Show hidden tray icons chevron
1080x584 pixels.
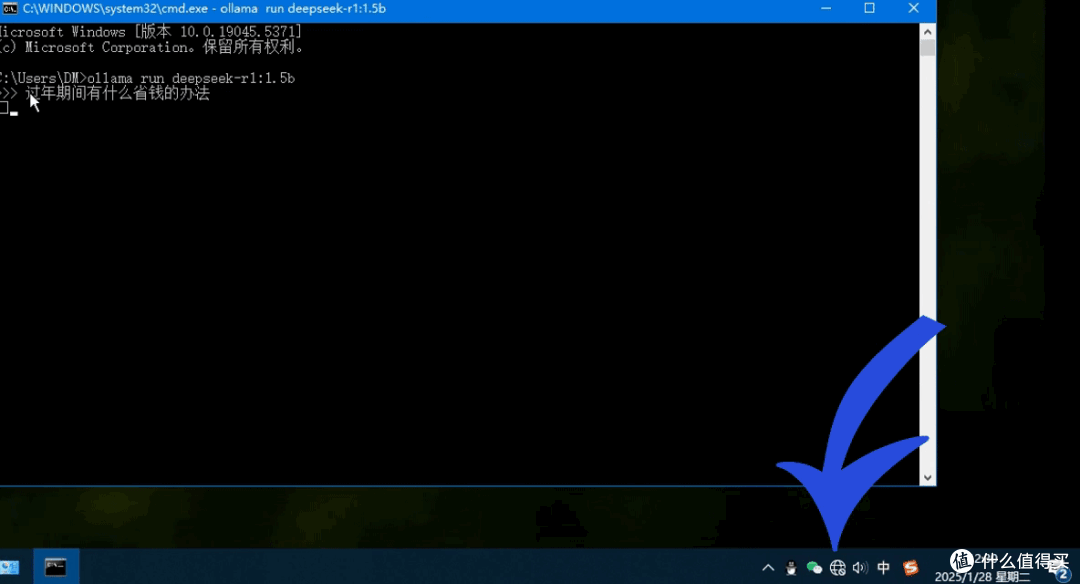tap(768, 567)
